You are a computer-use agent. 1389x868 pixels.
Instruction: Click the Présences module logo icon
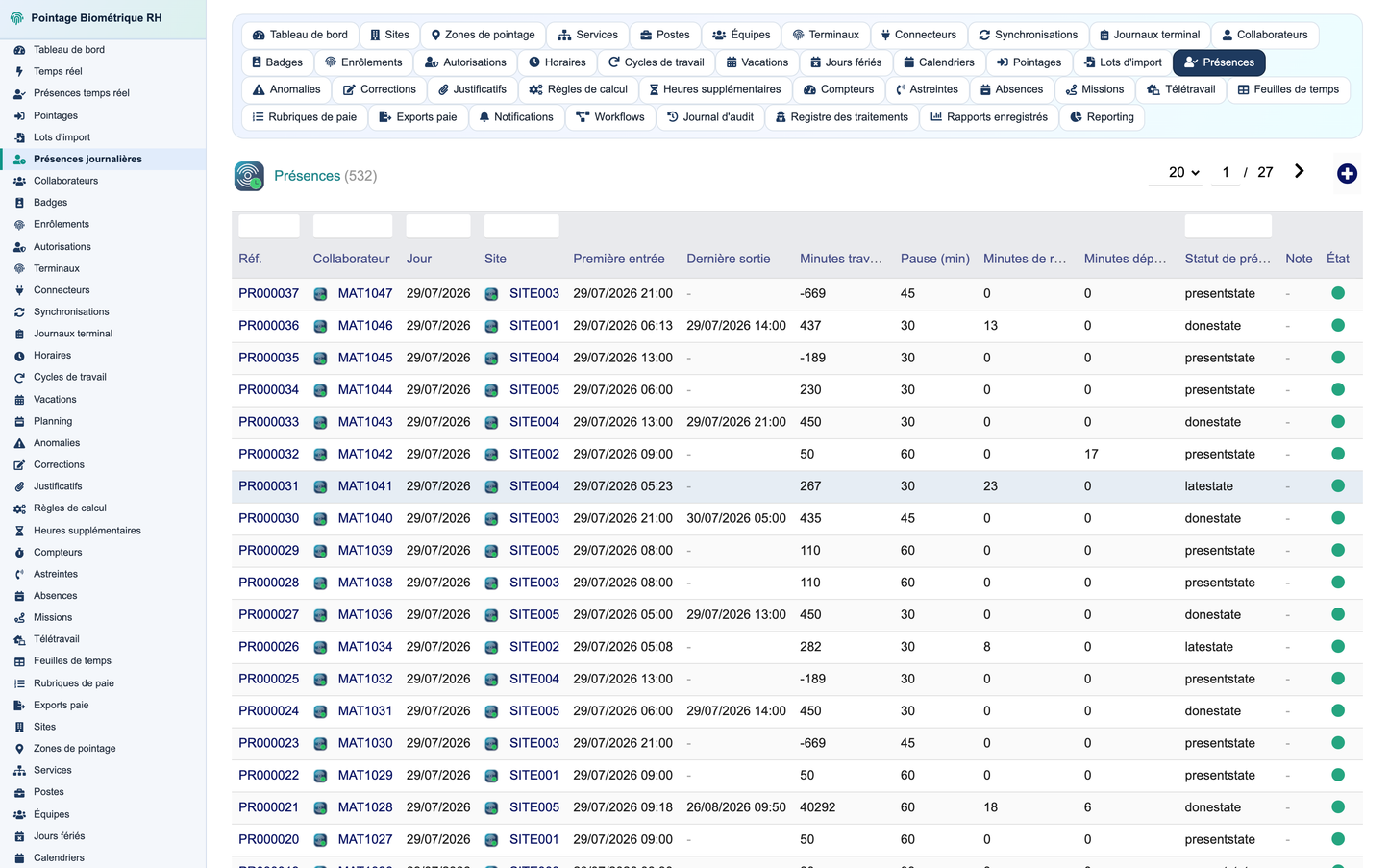tap(249, 176)
